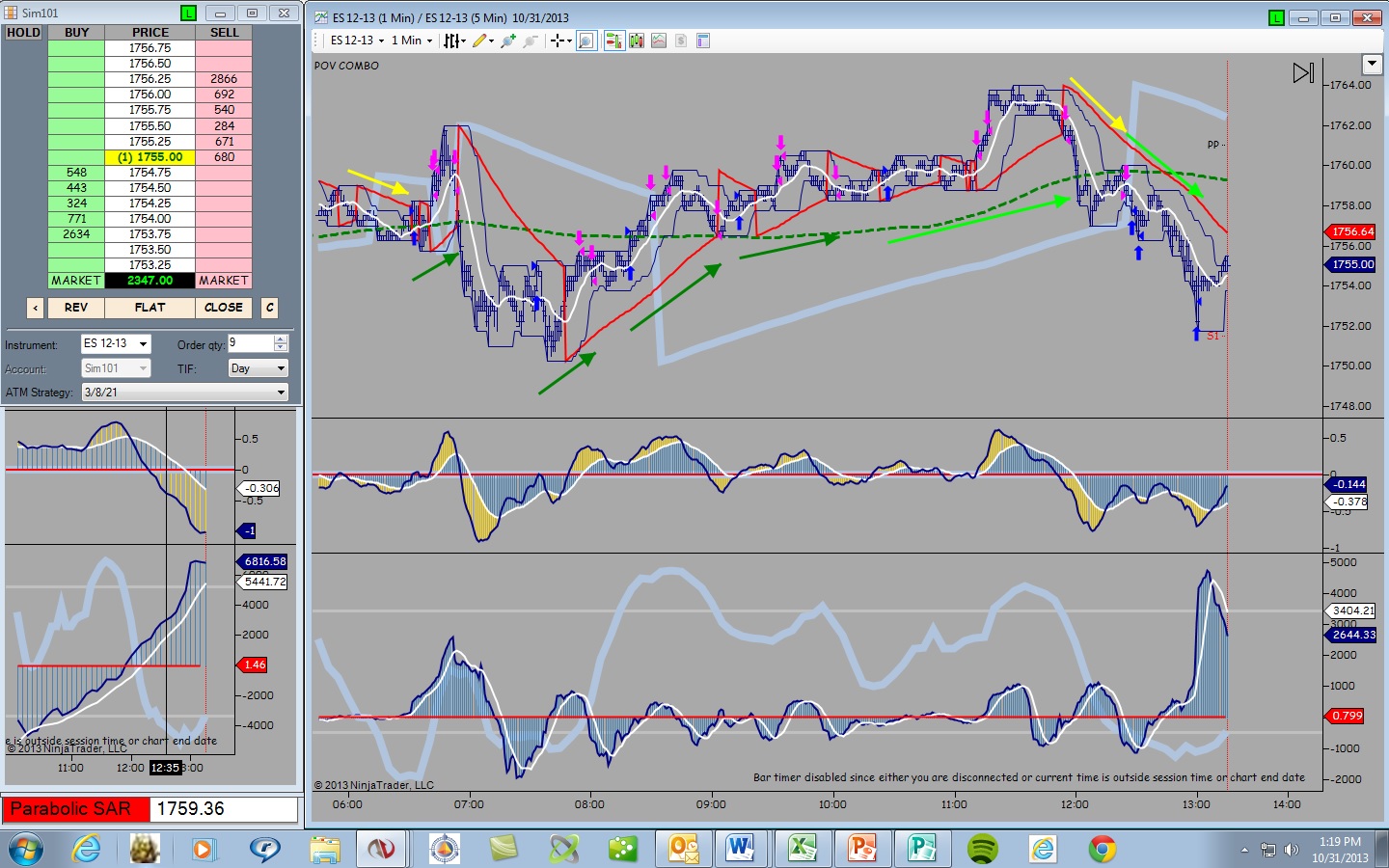Click the 3404.21 value marker in lower panel
The height and width of the screenshot is (868, 1389).
click(x=1351, y=610)
